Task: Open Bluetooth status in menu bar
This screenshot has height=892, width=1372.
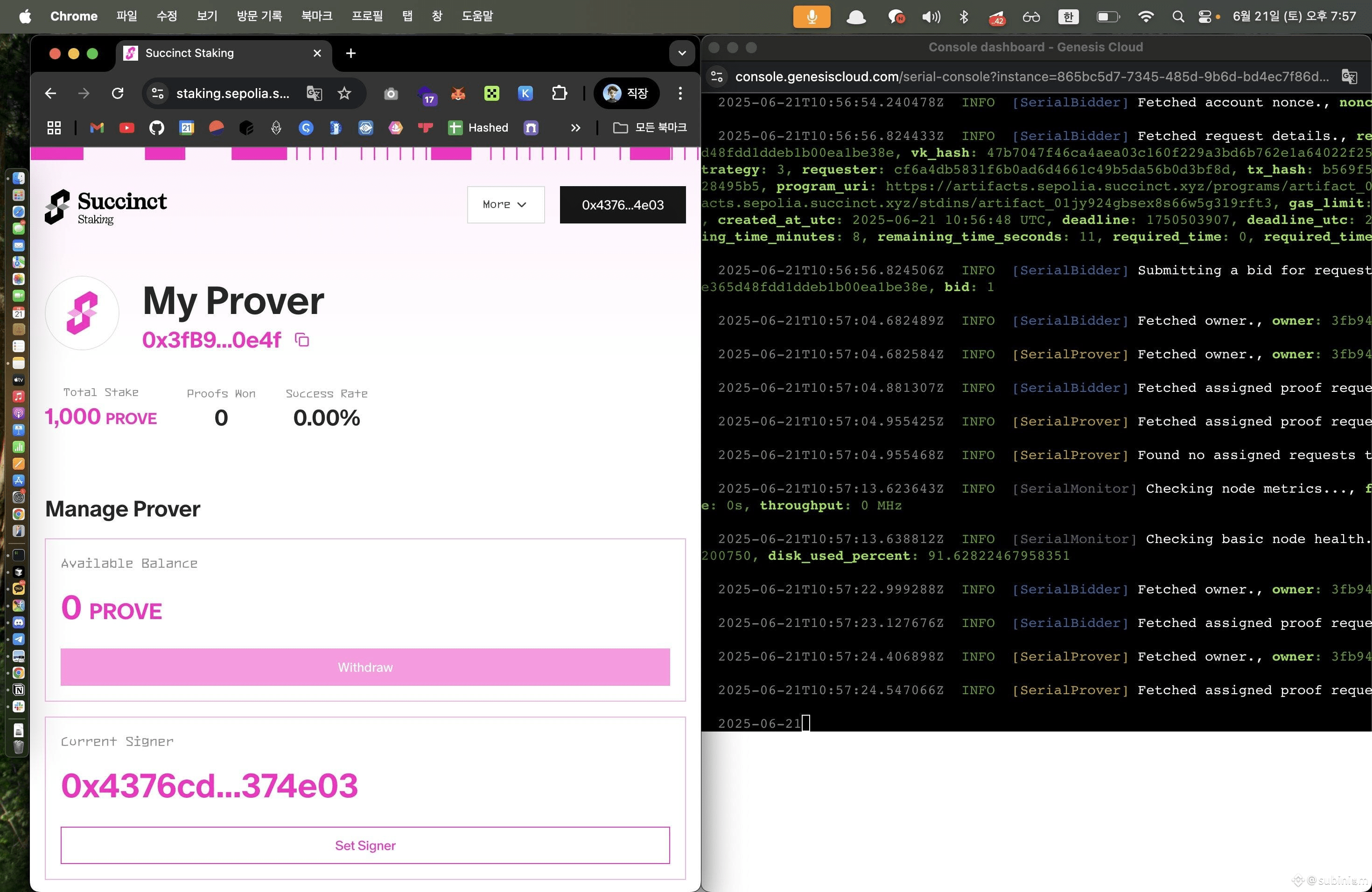Action: point(964,16)
